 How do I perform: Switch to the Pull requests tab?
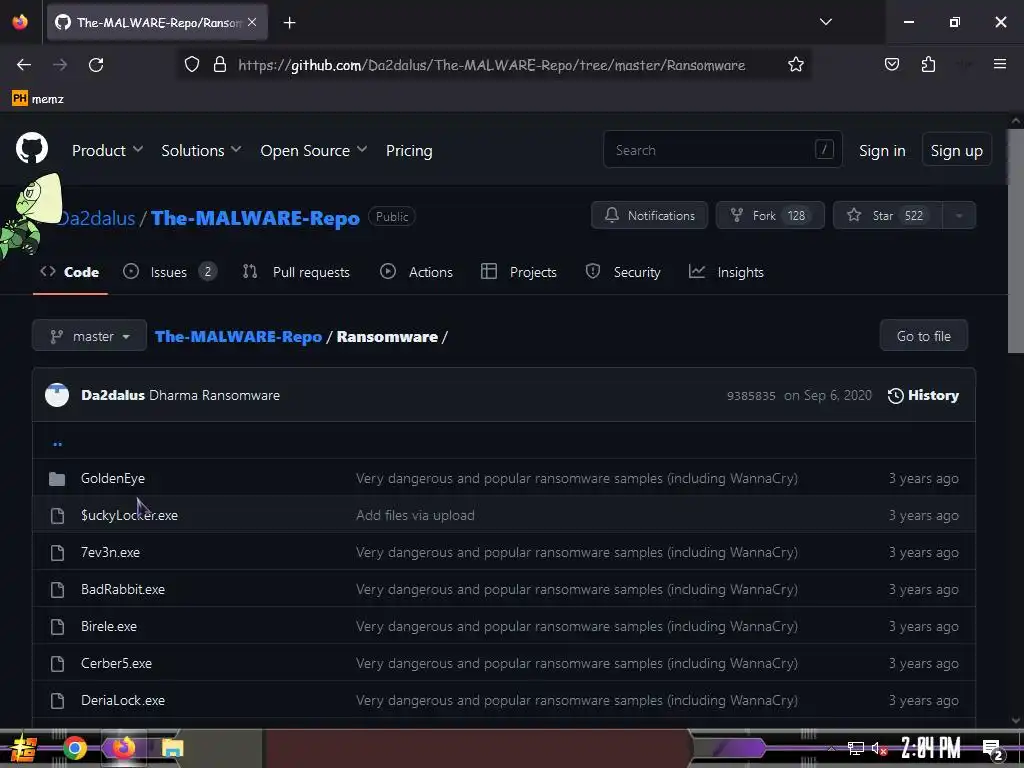pyautogui.click(x=296, y=272)
